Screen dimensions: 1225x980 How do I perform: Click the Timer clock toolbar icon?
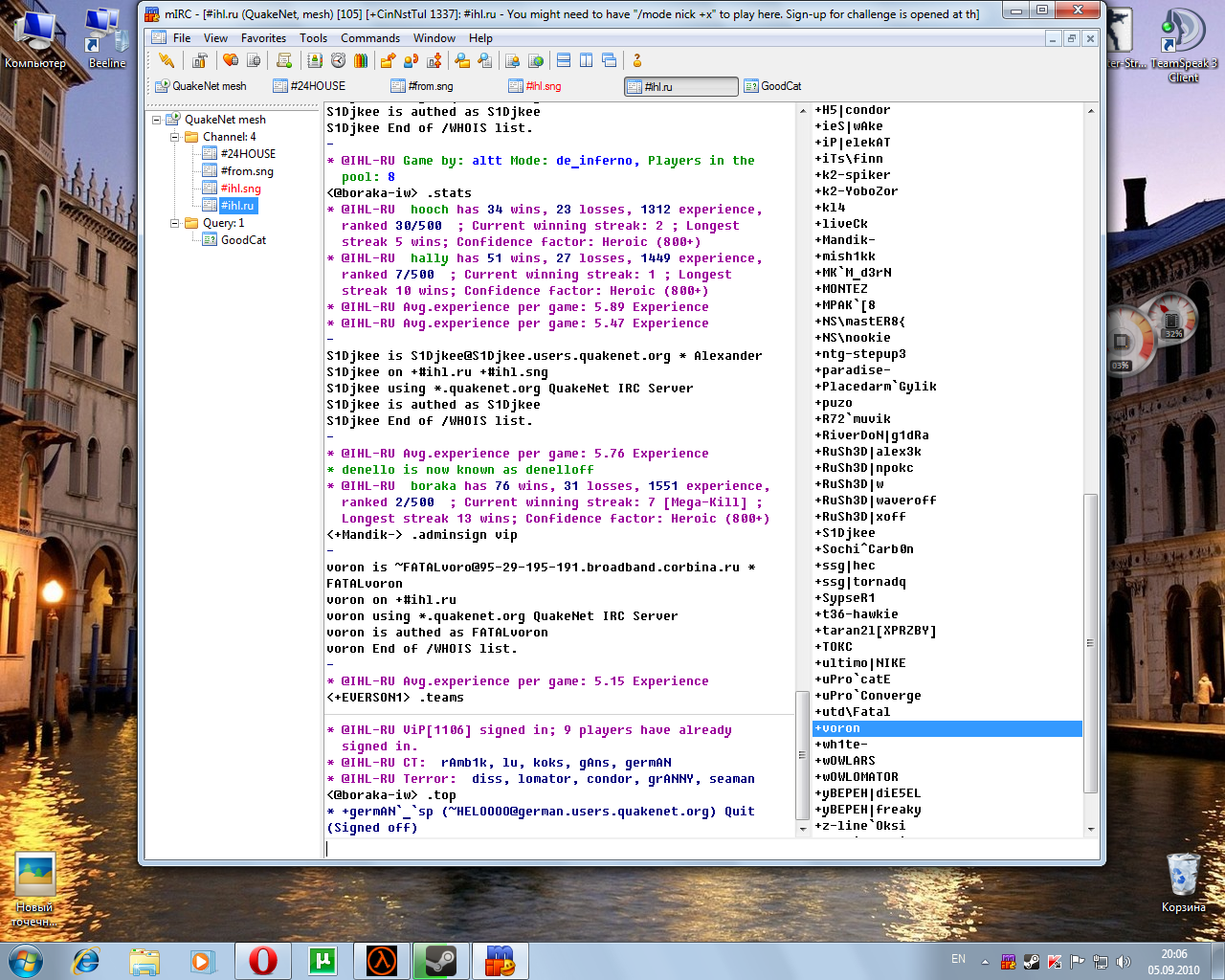point(338,60)
